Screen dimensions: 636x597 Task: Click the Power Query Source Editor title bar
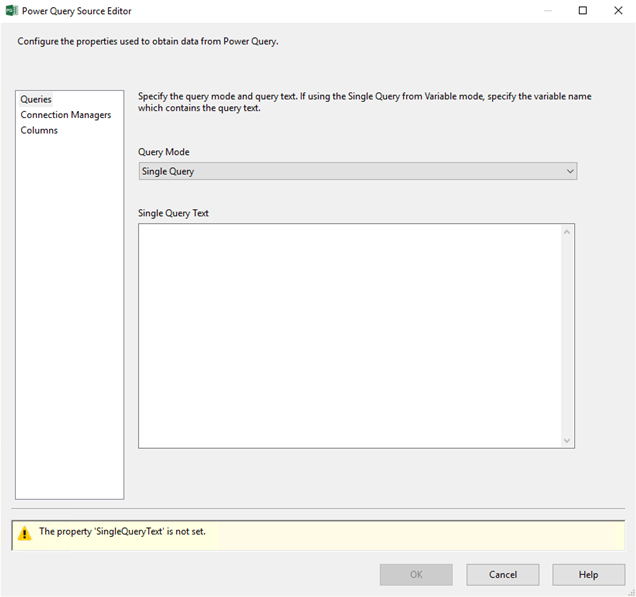click(x=300, y=11)
